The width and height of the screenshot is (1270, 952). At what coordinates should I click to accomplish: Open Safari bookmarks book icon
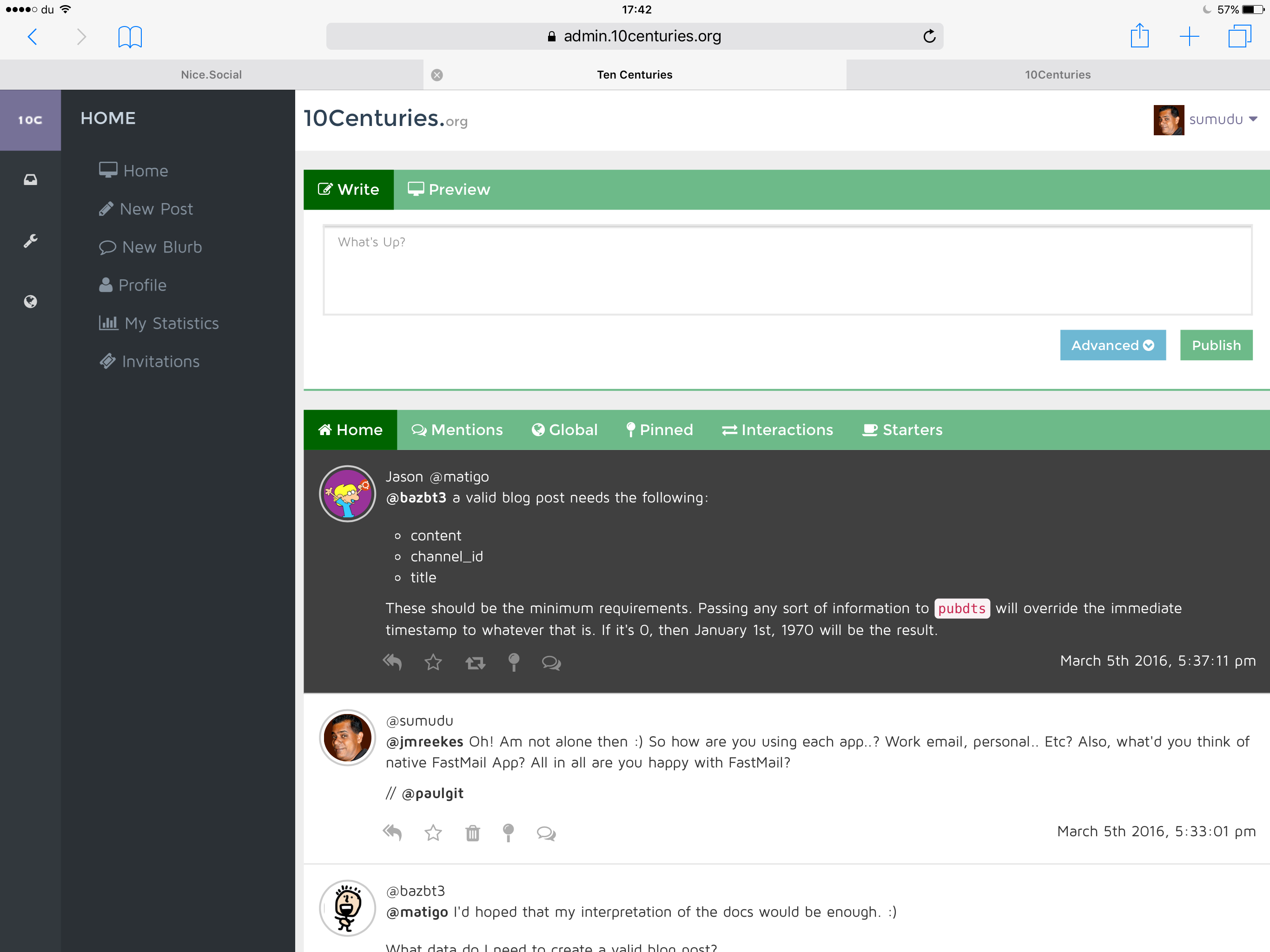[x=130, y=37]
